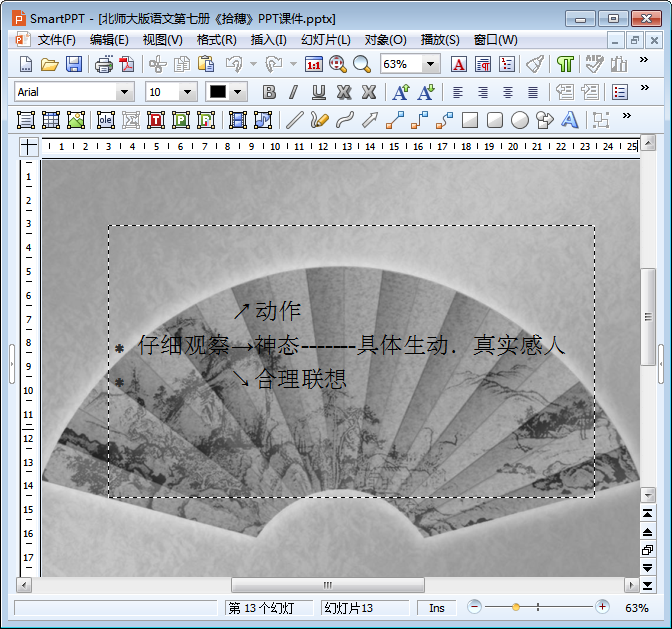
Task: Select the straight line drawing tool
Action: [294, 120]
